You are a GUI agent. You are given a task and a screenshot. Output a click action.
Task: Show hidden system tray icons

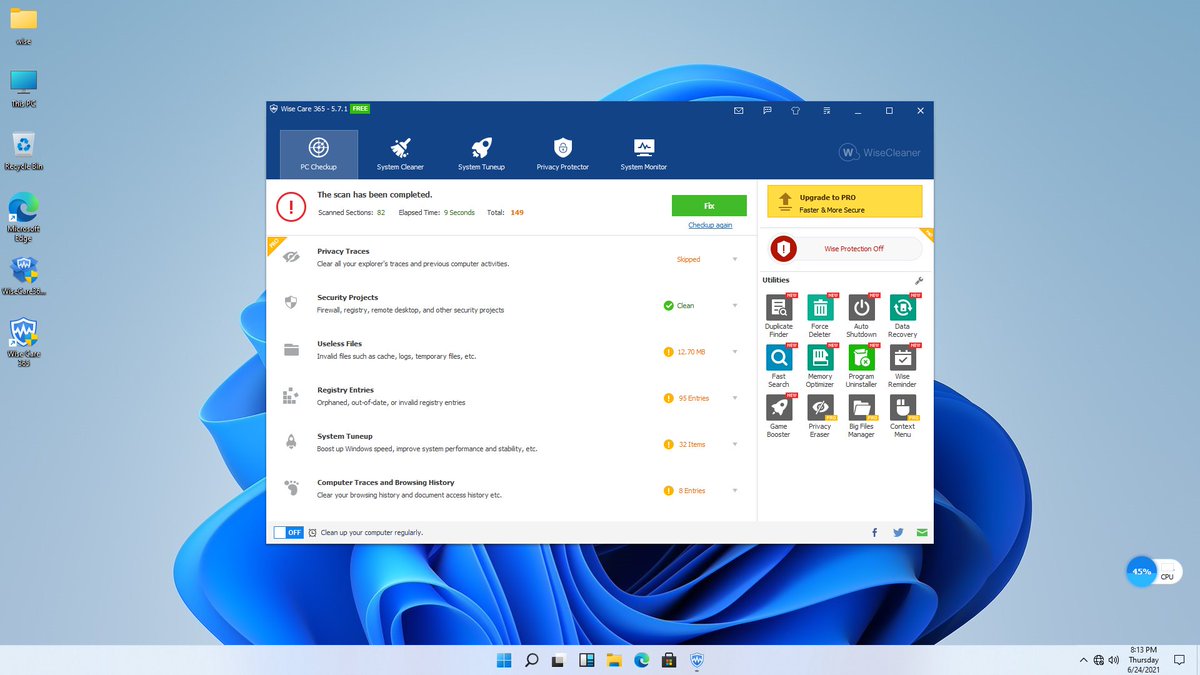tap(1084, 660)
